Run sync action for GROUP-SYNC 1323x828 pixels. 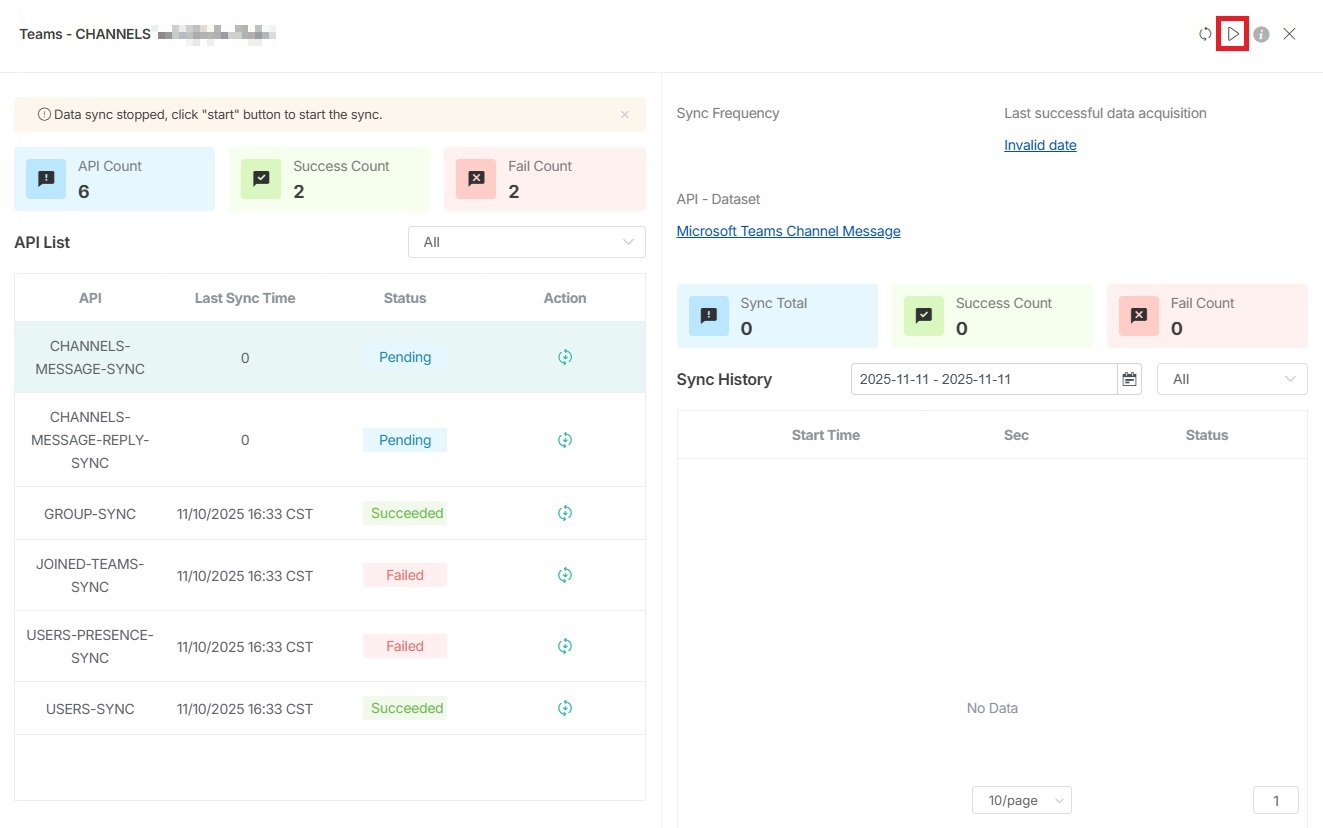tap(565, 513)
